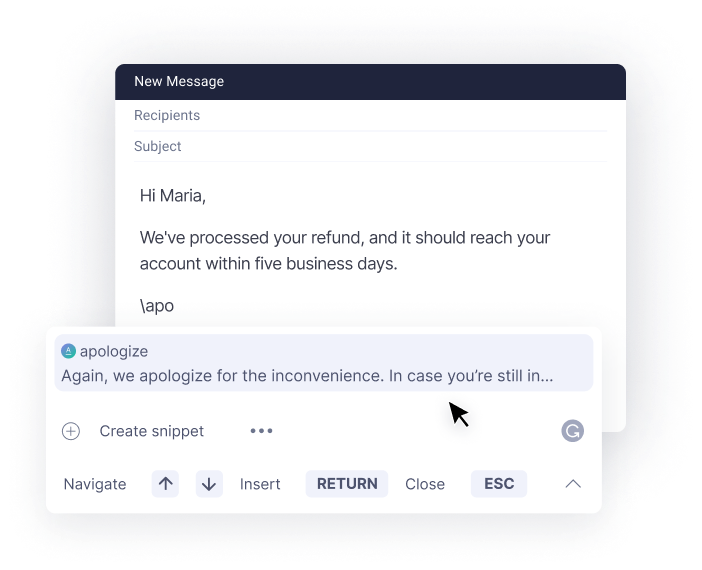Select the apologize snippet suggestion
The width and height of the screenshot is (702, 570).
[x=324, y=363]
